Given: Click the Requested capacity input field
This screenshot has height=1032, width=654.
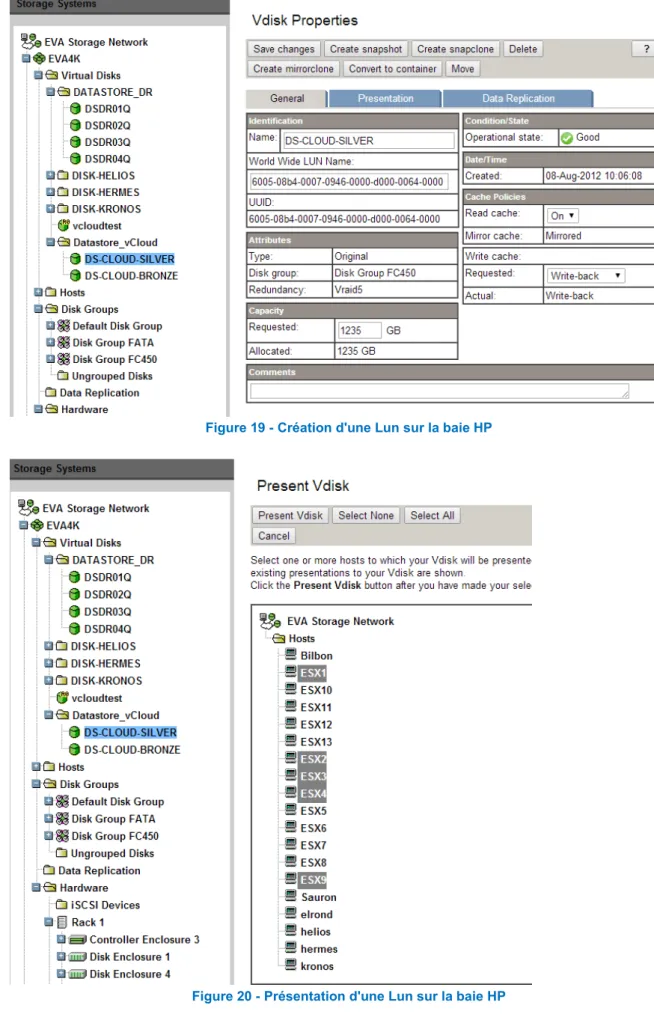Looking at the screenshot, I should point(359,330).
